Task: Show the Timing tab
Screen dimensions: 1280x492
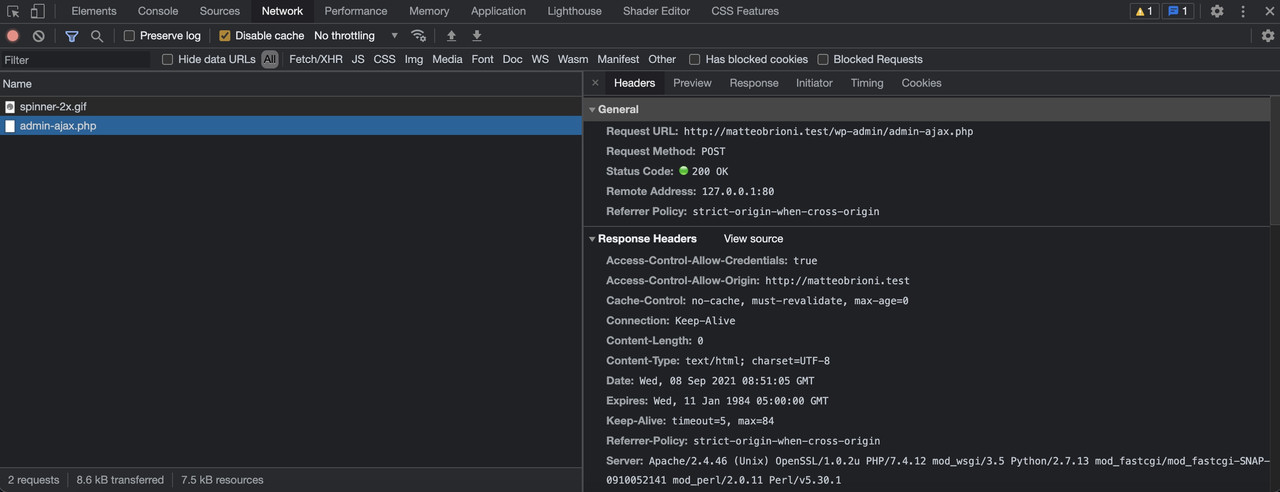Action: coord(867,83)
